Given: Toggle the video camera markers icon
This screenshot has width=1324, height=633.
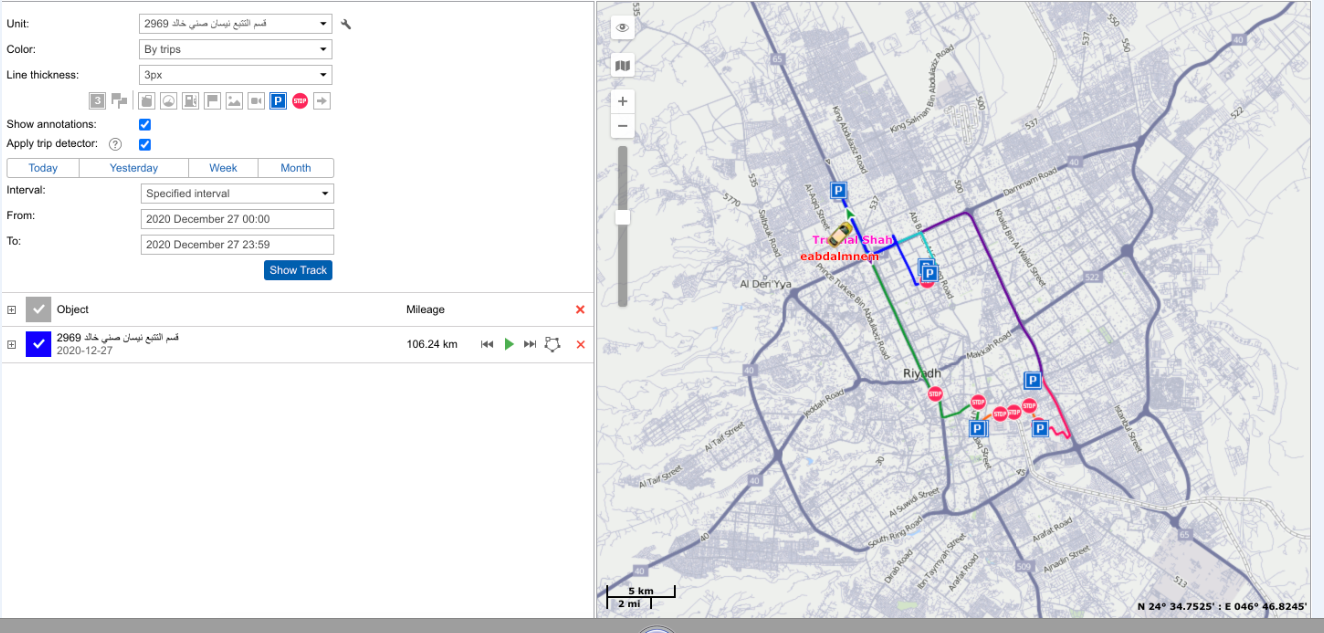Looking at the screenshot, I should [256, 101].
